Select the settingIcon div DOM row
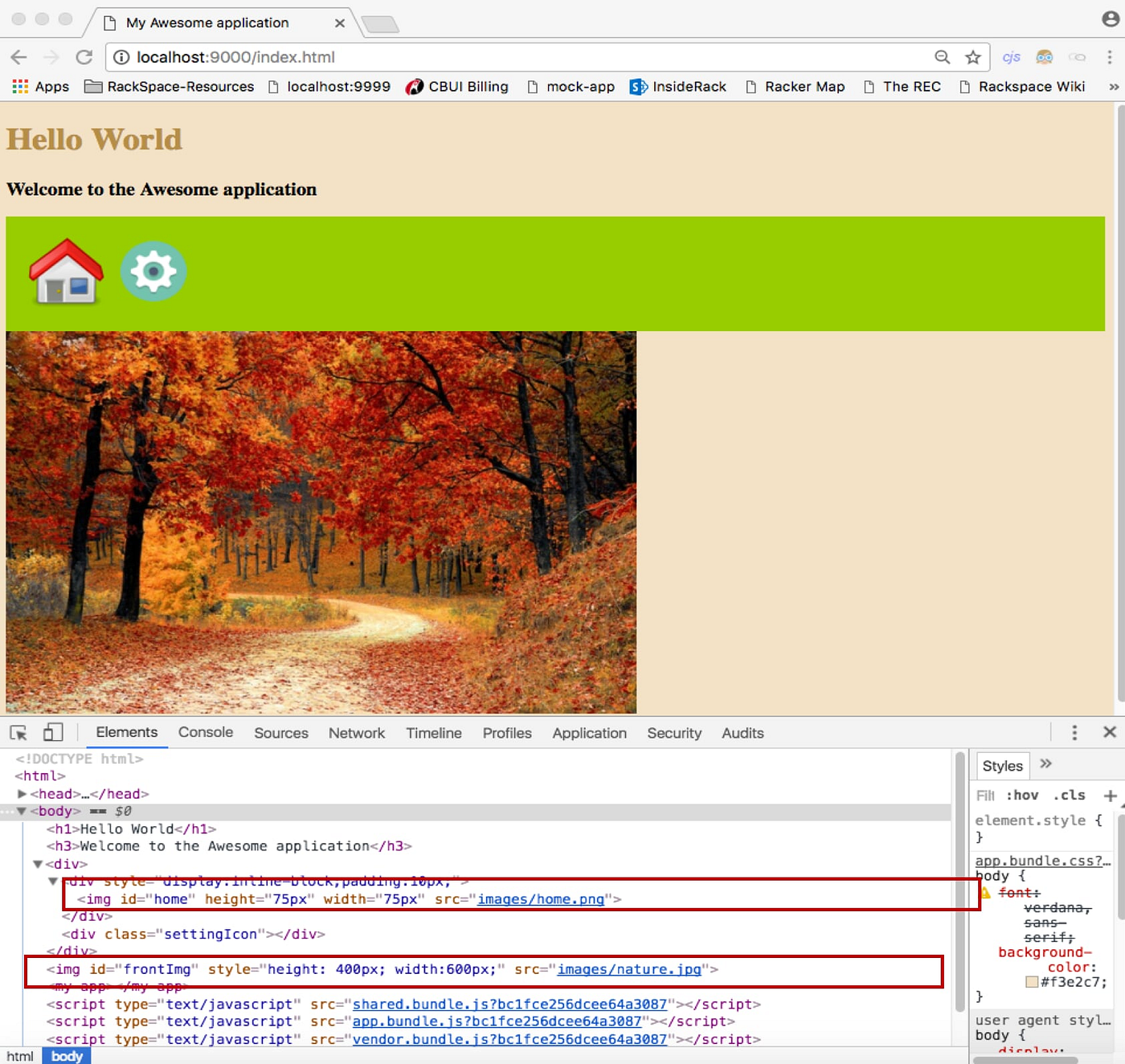 tap(194, 935)
